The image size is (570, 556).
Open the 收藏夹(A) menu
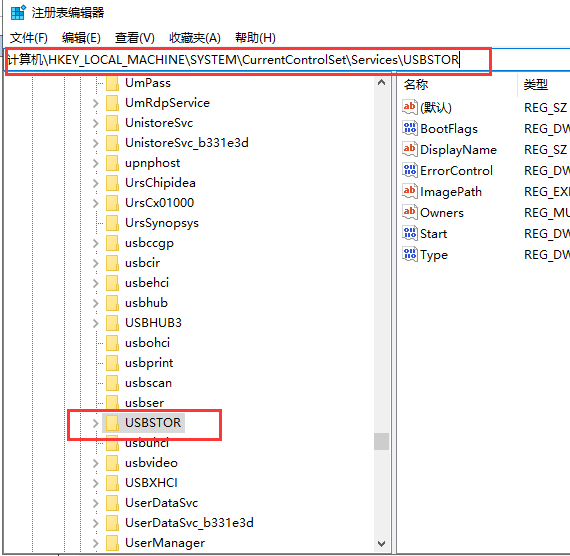[x=195, y=38]
